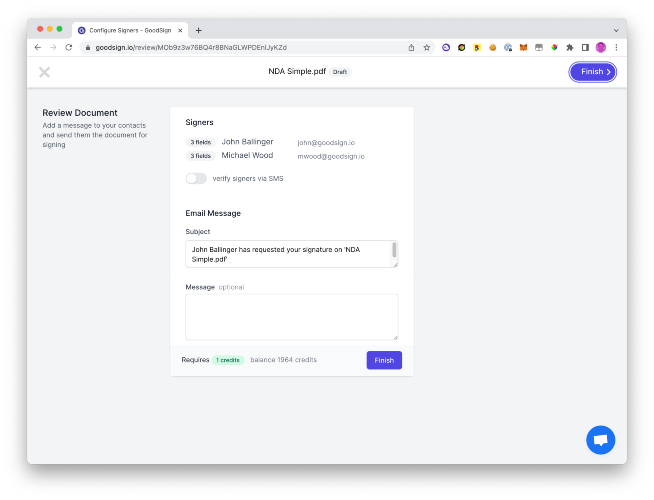Expand the tab search chevron dropdown
Screen dimensions: 654x500
pos(616,30)
